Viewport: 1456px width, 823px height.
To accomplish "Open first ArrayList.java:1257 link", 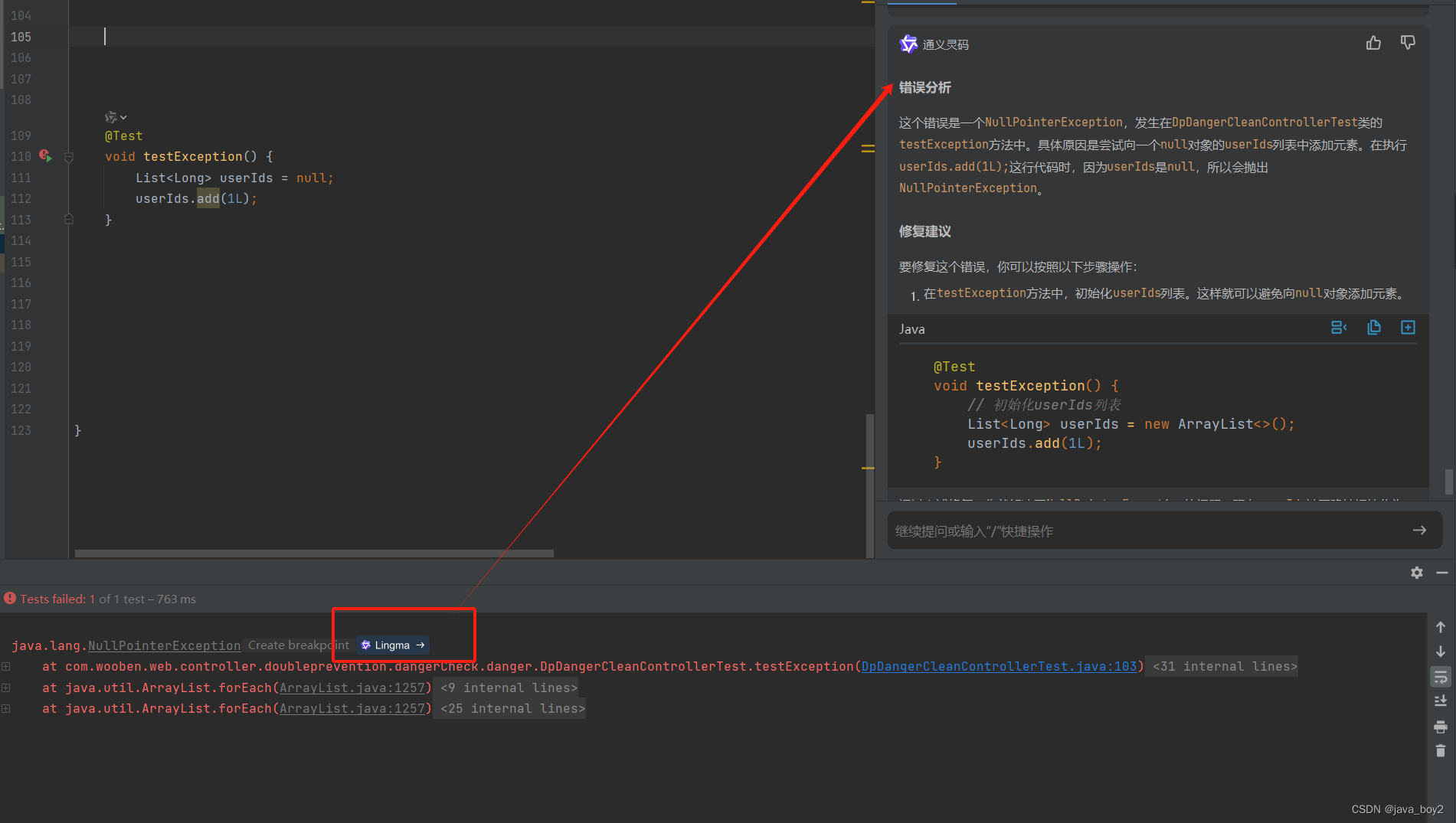I will coord(352,688).
